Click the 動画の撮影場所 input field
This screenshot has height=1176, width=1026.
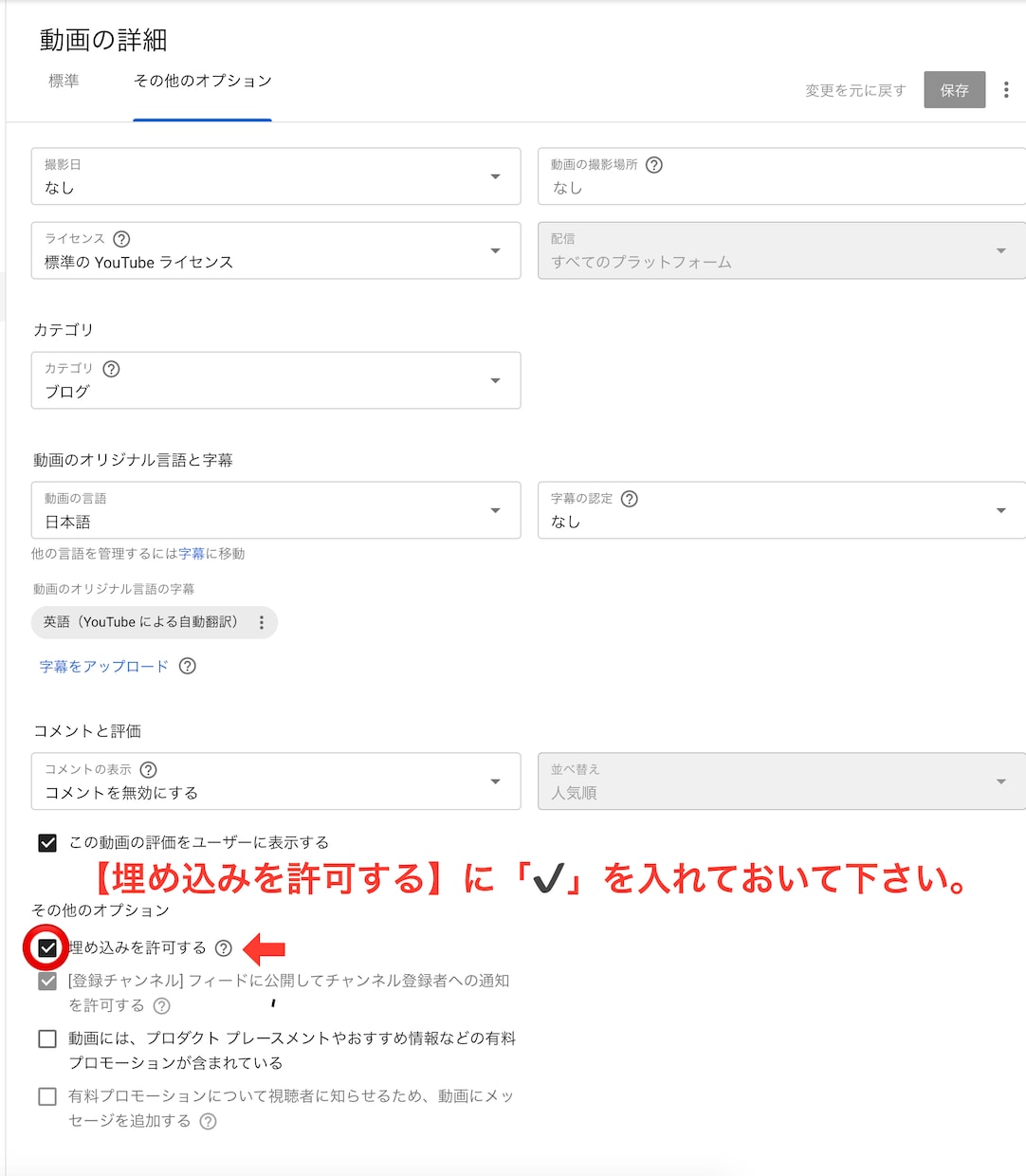[x=781, y=176]
